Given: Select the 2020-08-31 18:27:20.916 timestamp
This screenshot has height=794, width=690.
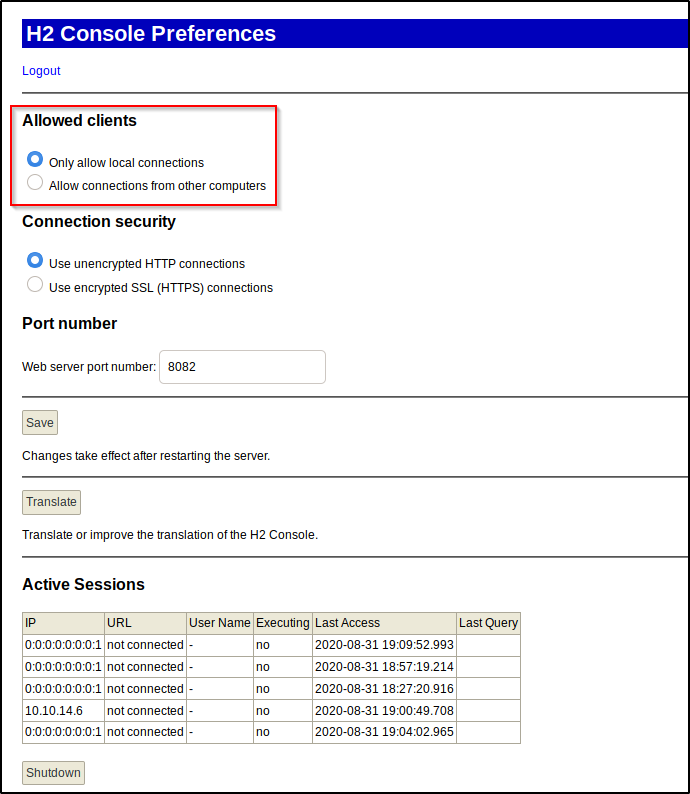Looking at the screenshot, I should coord(384,689).
